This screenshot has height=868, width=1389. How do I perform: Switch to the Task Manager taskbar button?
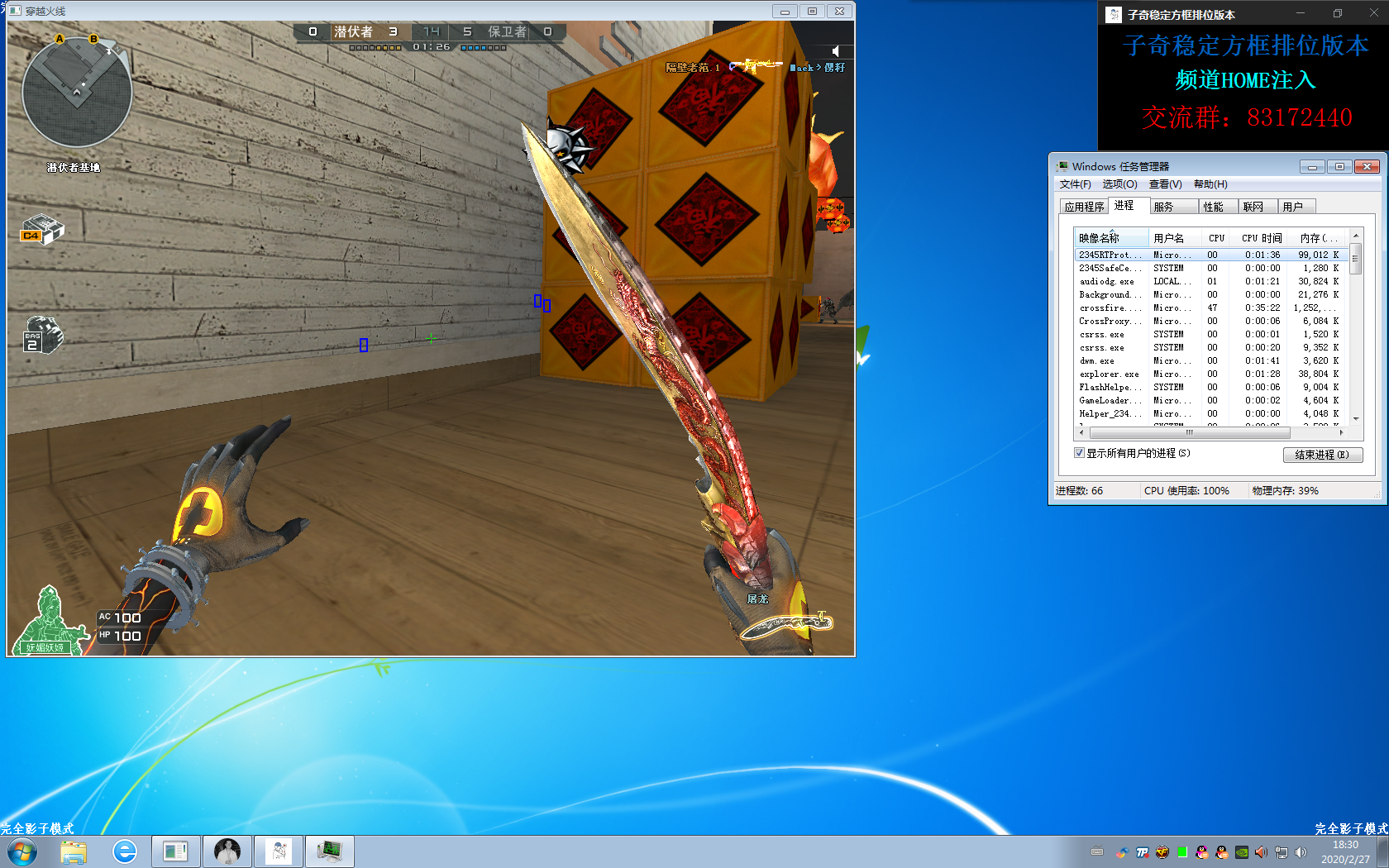[x=330, y=851]
